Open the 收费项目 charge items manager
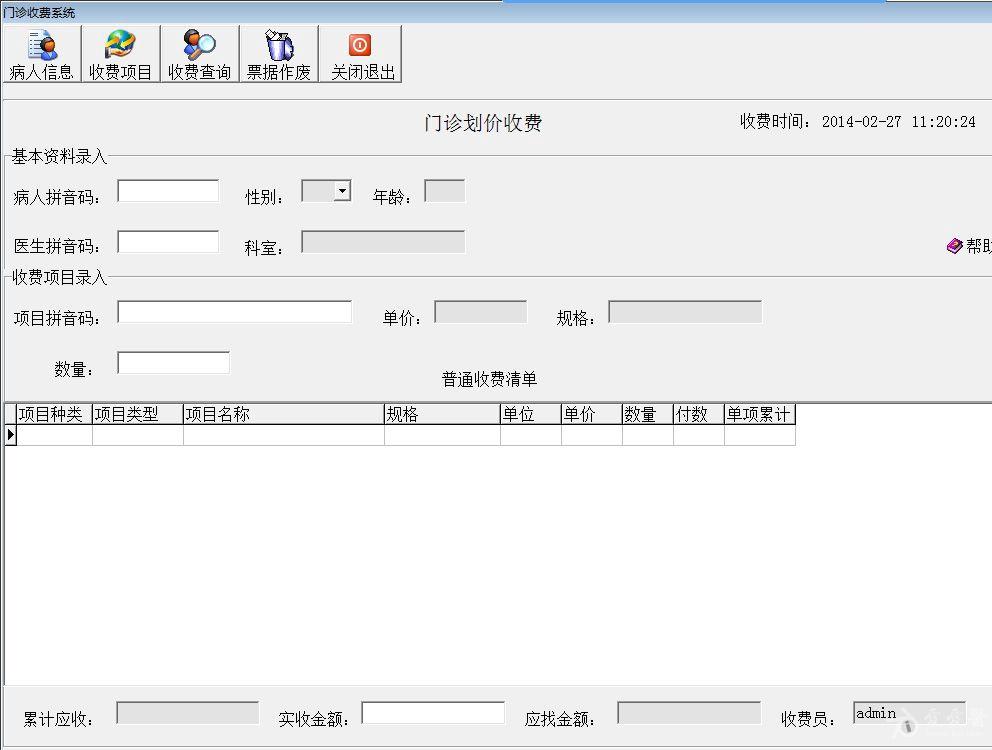The image size is (992, 750). coord(119,54)
